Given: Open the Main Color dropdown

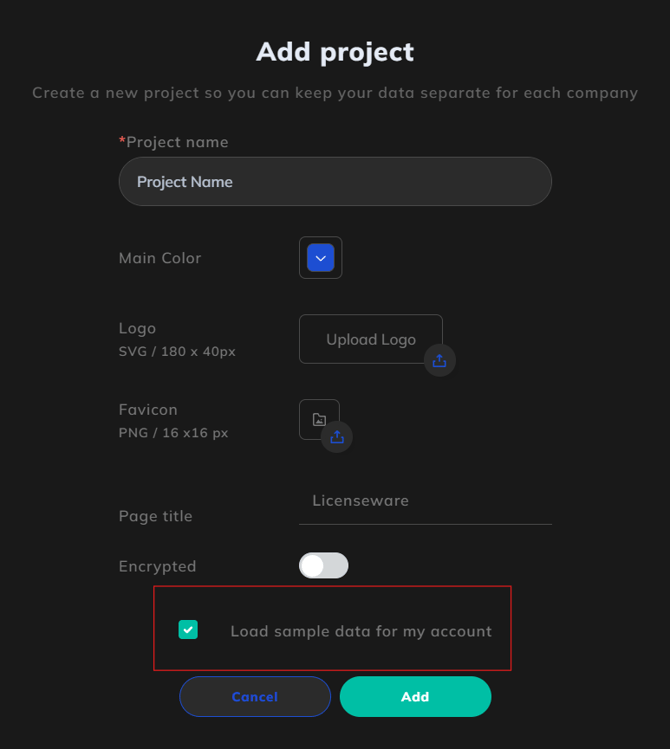Looking at the screenshot, I should click(x=320, y=258).
